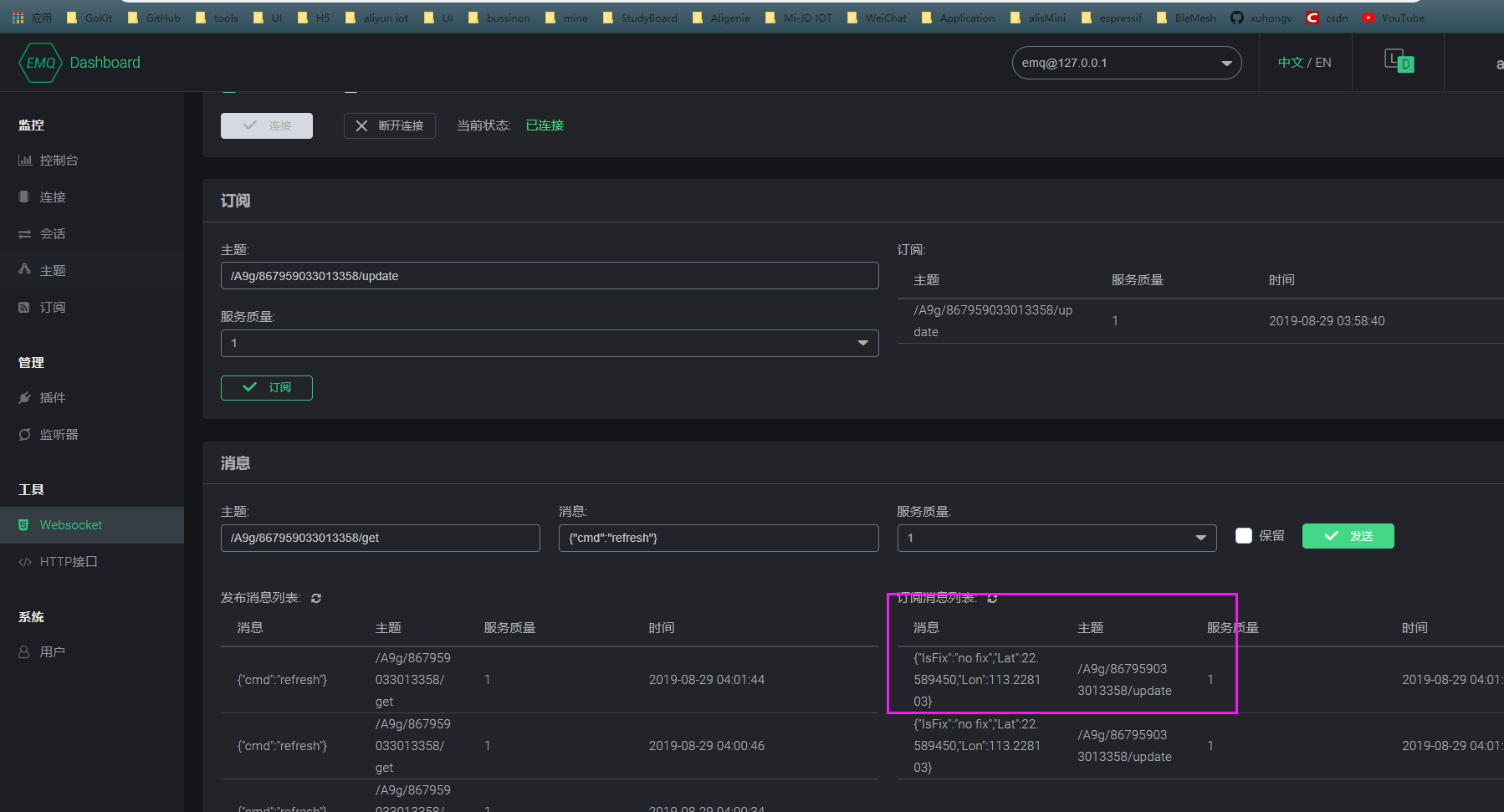Open the emq@127.0.0.1 node dropdown
1504x812 pixels.
(1127, 63)
